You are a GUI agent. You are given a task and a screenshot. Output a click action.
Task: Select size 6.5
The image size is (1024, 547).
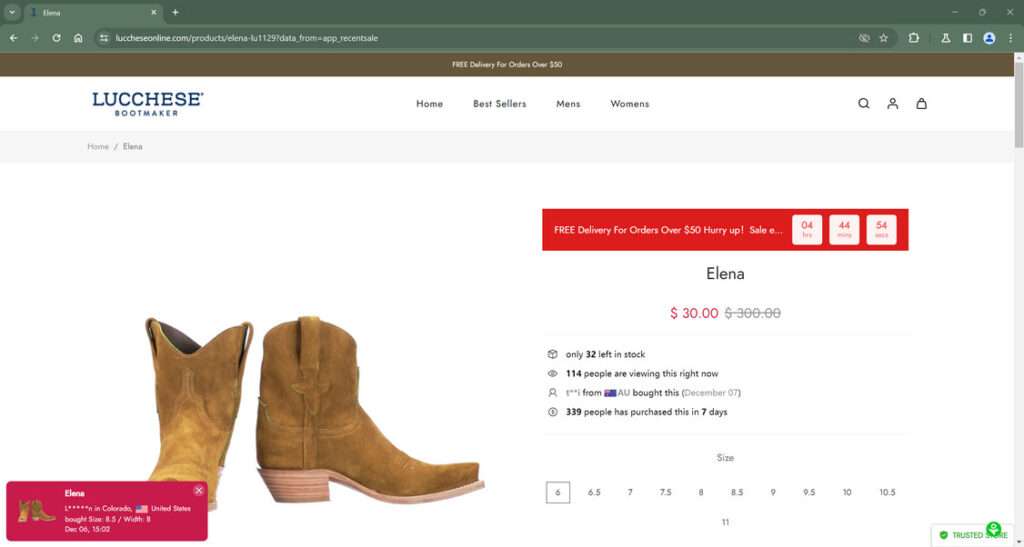click(594, 492)
